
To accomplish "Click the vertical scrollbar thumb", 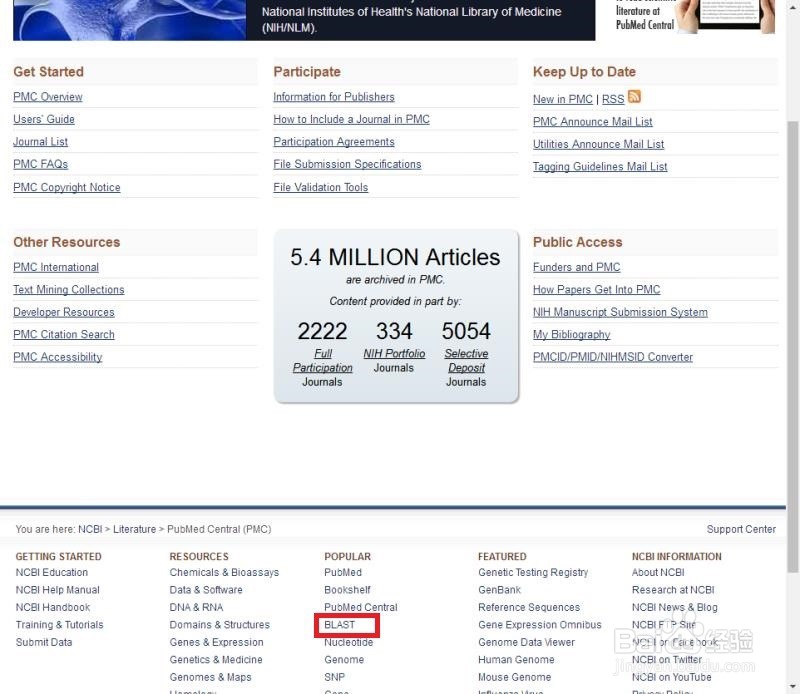I will 793,347.
